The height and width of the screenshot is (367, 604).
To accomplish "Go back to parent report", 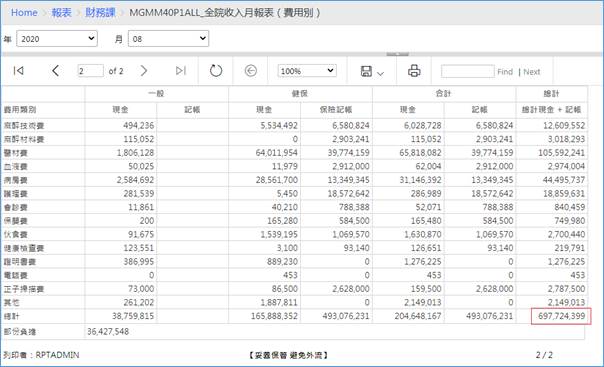I will click(x=251, y=71).
